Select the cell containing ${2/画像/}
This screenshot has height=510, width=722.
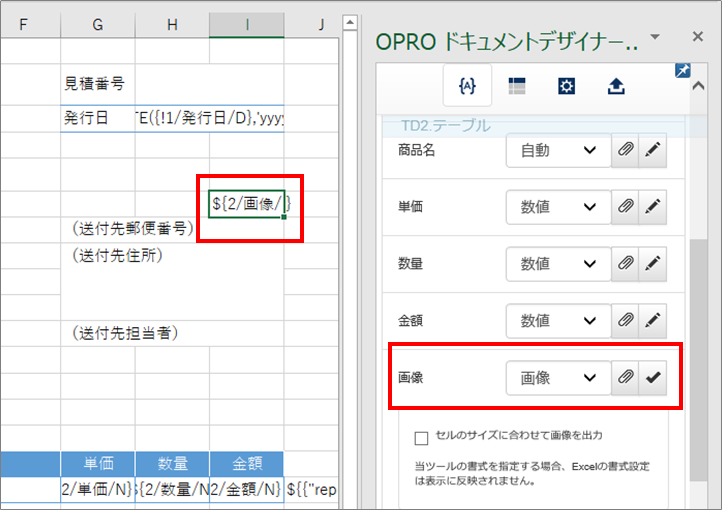246,204
